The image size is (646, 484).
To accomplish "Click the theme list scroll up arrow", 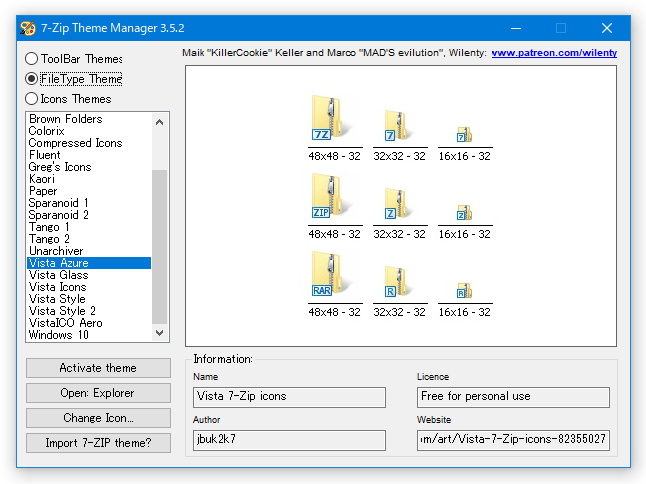I will 160,122.
